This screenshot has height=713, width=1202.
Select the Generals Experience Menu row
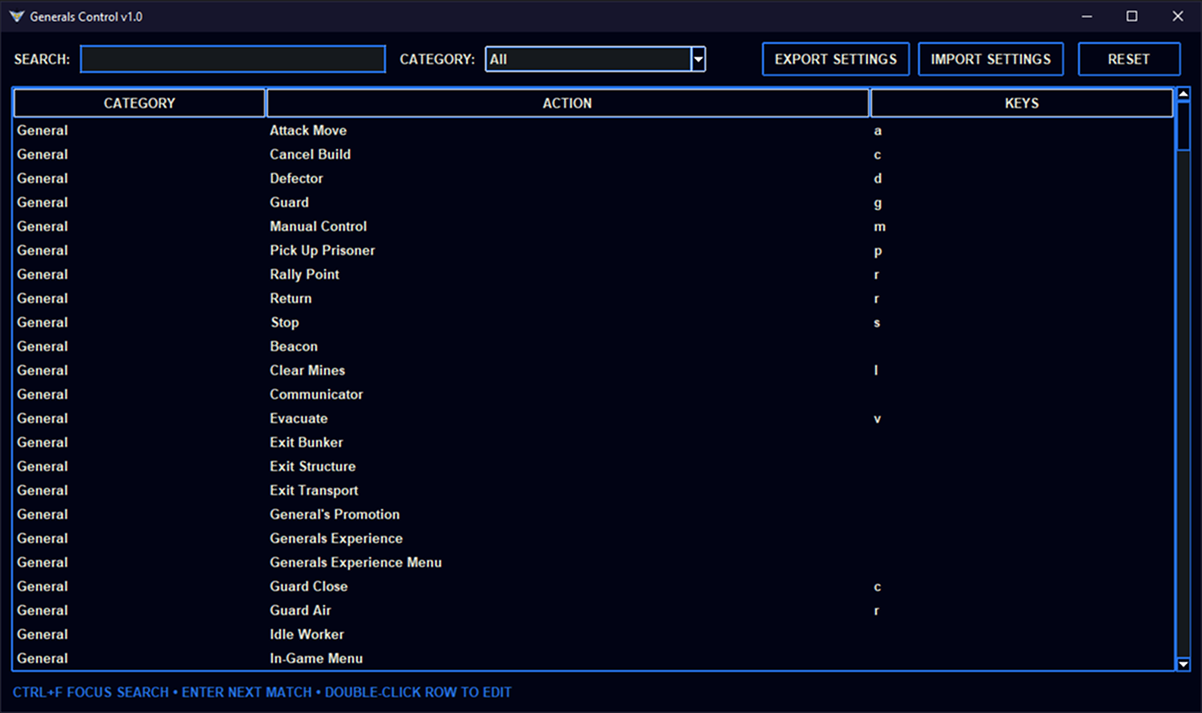coord(593,562)
